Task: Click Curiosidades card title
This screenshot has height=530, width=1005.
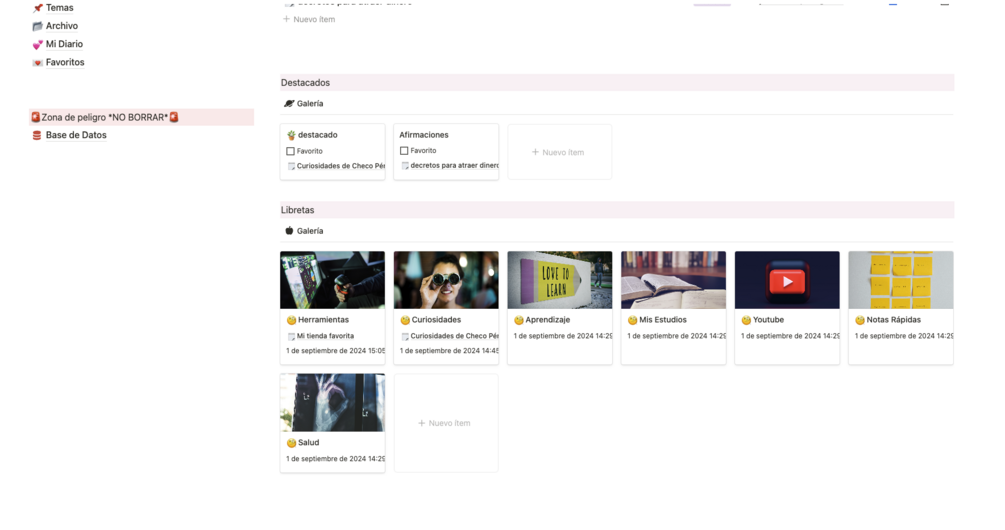Action: click(436, 320)
